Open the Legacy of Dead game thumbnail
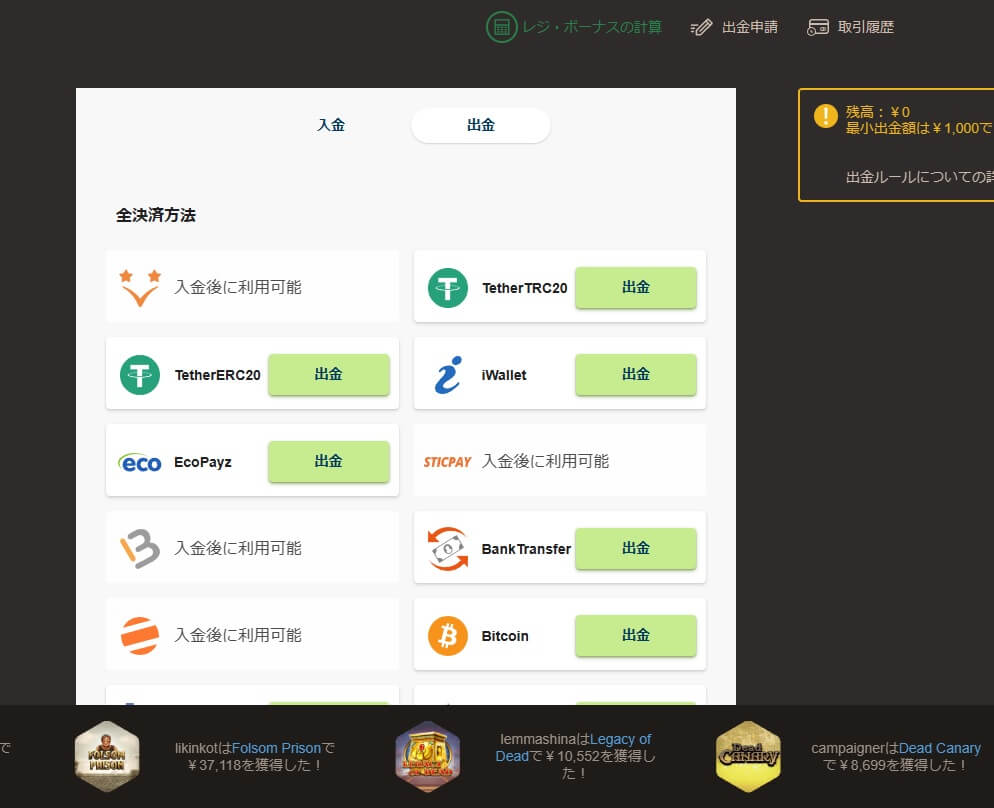 (x=428, y=757)
